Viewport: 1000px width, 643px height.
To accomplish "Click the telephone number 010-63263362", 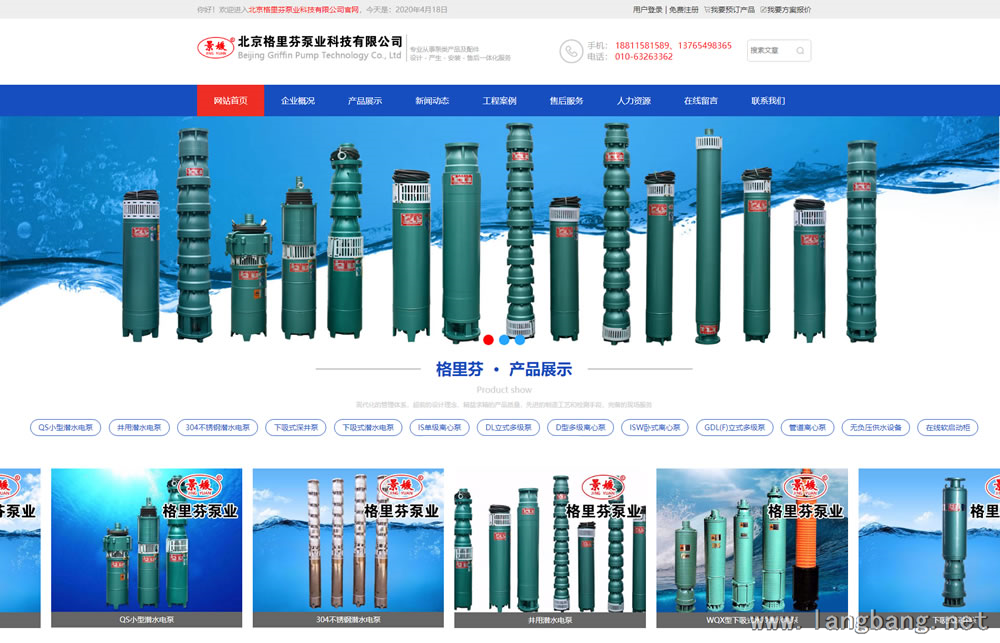I will (643, 57).
